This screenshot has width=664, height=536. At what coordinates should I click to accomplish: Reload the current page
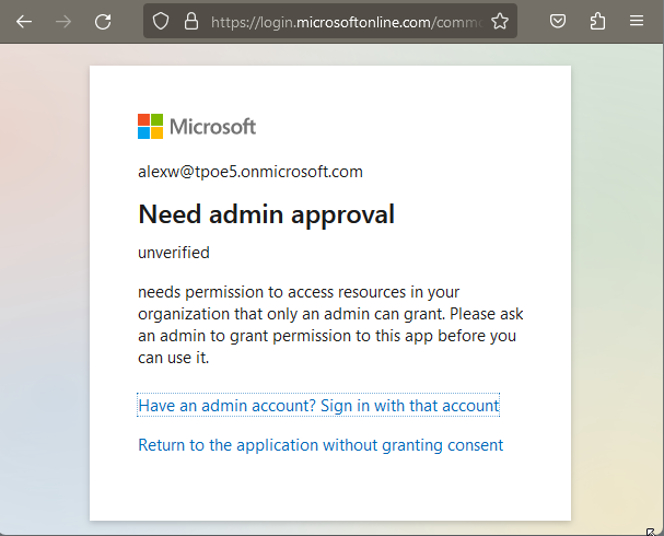(x=103, y=21)
